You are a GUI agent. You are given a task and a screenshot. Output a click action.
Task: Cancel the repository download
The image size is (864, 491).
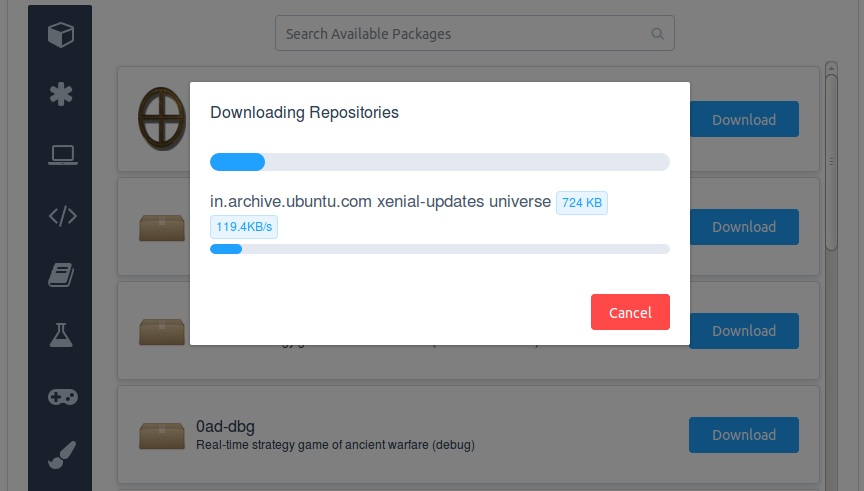click(x=630, y=312)
